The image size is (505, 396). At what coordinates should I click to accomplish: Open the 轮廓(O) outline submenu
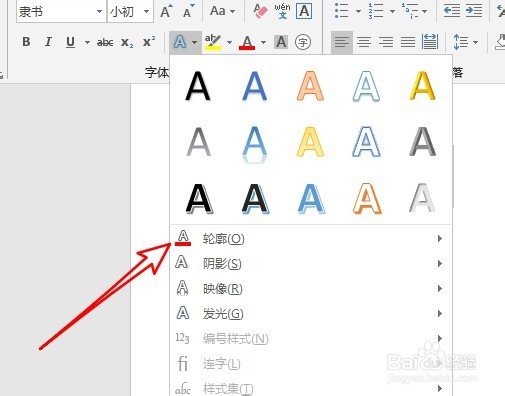click(311, 239)
